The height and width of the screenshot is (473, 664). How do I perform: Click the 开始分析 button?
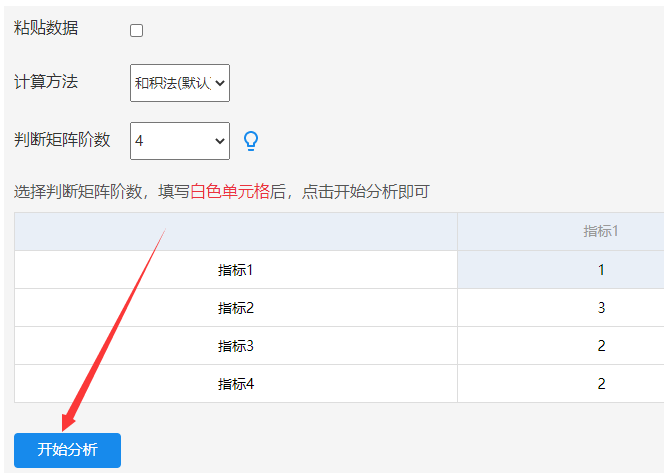tap(67, 450)
